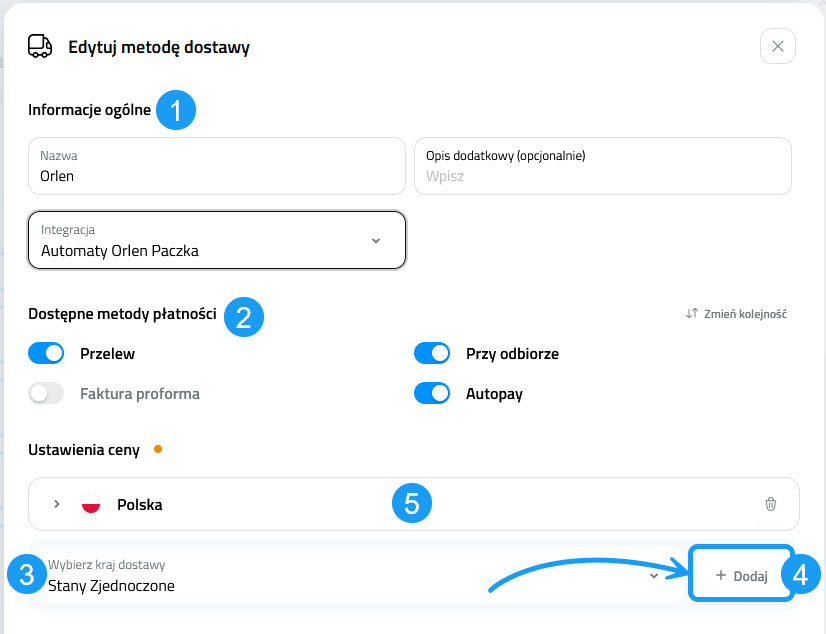Image resolution: width=826 pixels, height=634 pixels.
Task: Click the blue numbered badge 5
Action: [x=411, y=504]
